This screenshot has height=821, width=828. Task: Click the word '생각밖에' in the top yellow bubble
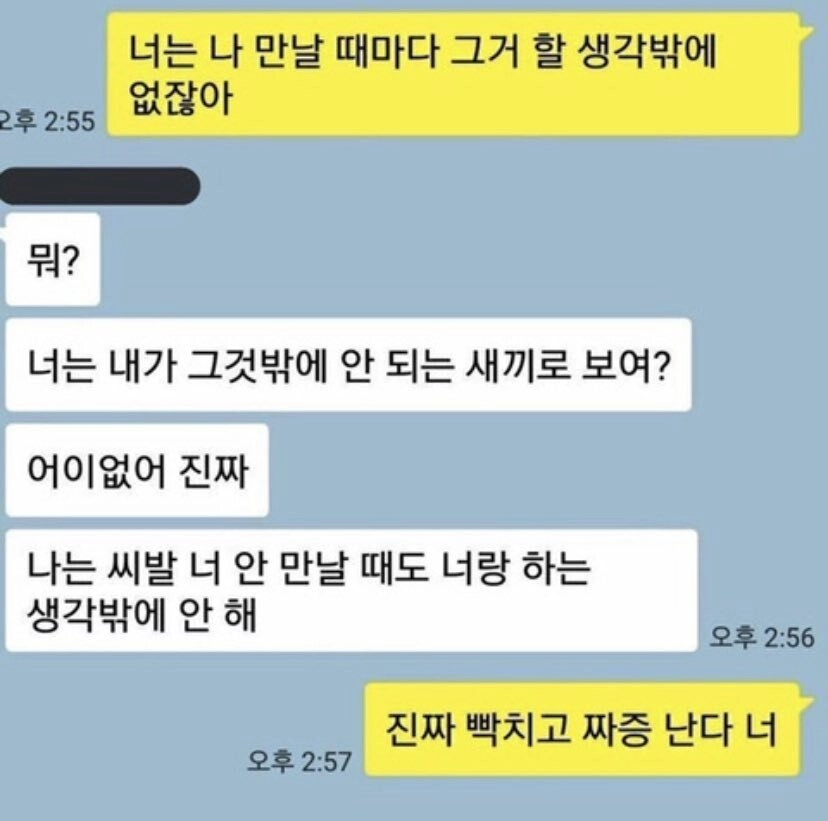647,52
